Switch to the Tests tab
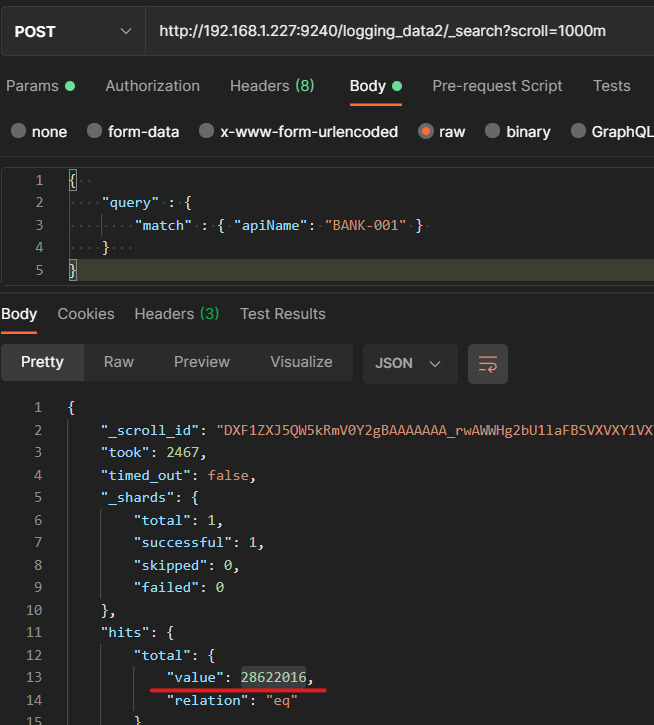The height and width of the screenshot is (725, 654). 611,86
